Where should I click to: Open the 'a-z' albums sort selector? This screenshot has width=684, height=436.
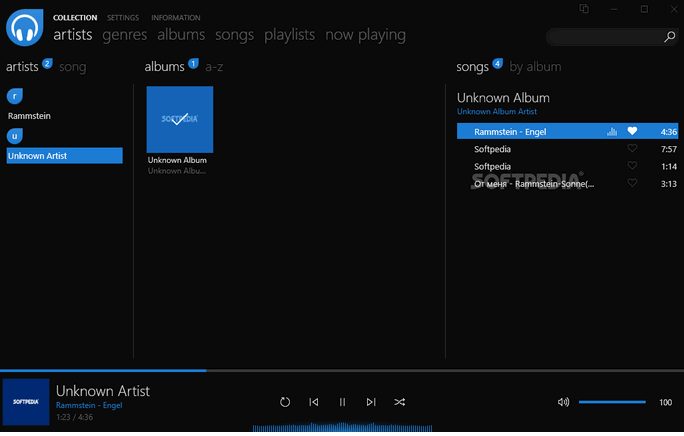pyautogui.click(x=214, y=67)
